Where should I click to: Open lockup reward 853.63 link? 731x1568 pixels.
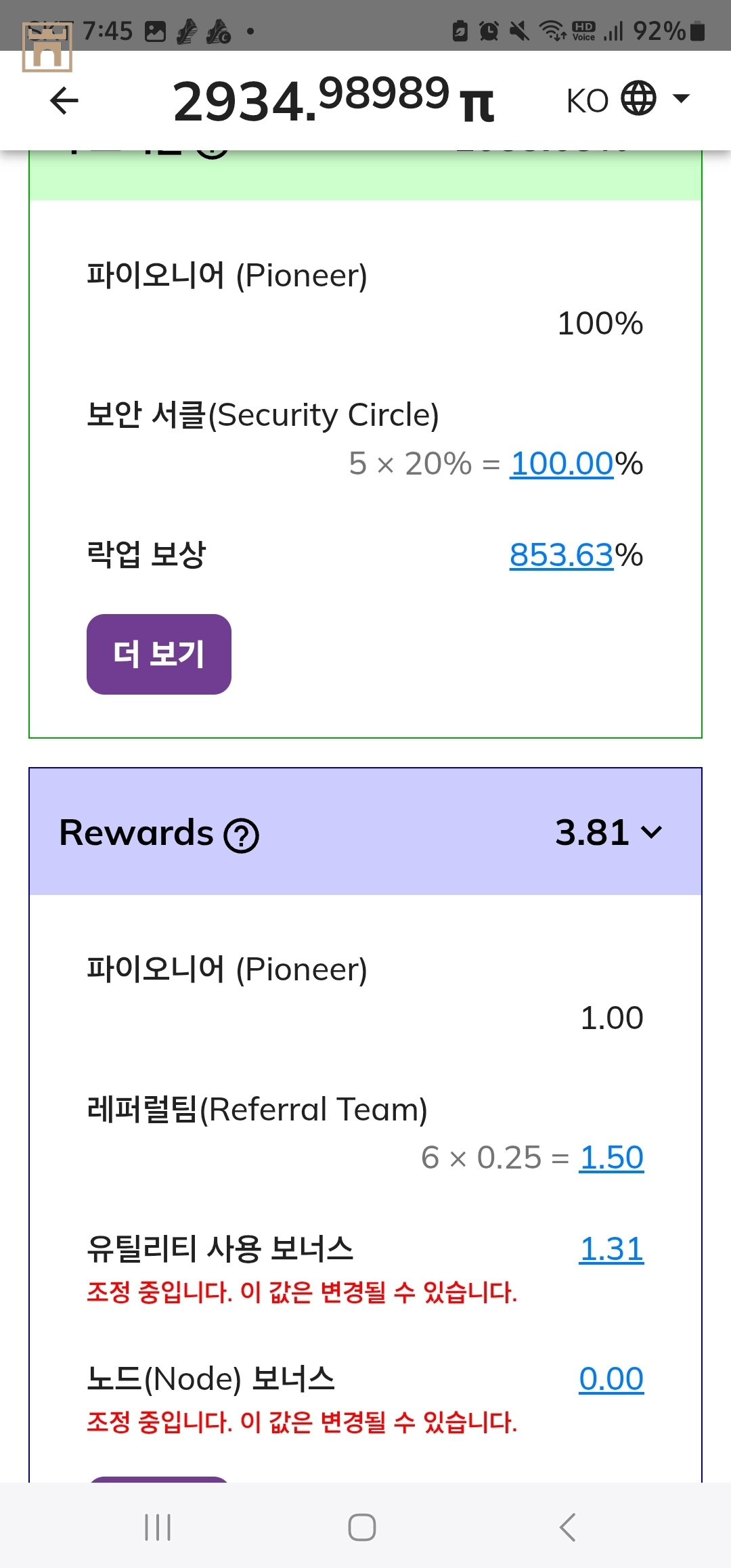[x=562, y=555]
